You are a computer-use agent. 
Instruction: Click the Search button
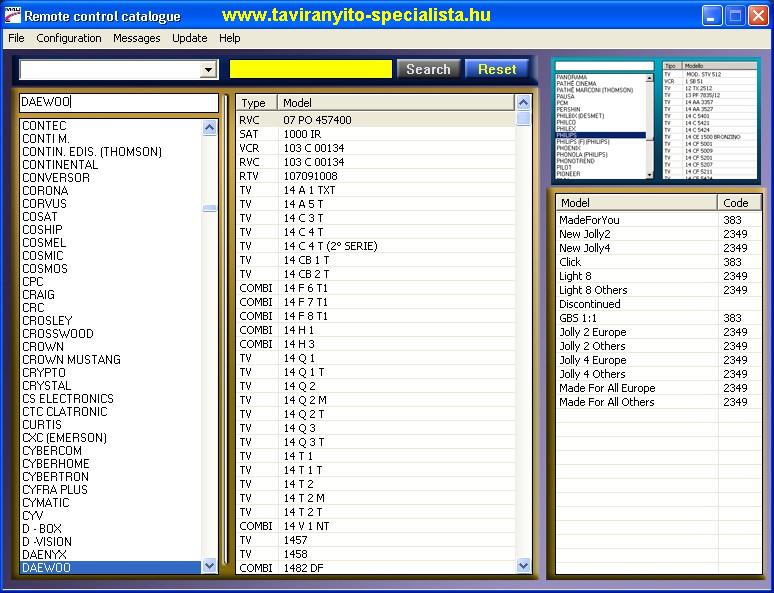428,69
